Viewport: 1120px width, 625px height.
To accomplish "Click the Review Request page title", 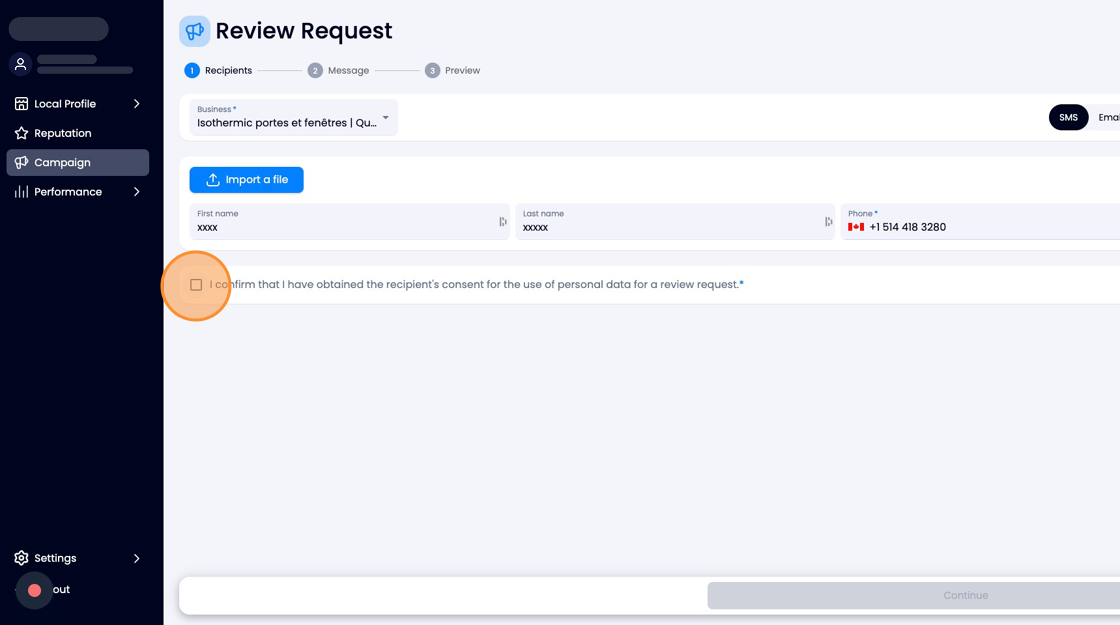I will click(x=304, y=31).
